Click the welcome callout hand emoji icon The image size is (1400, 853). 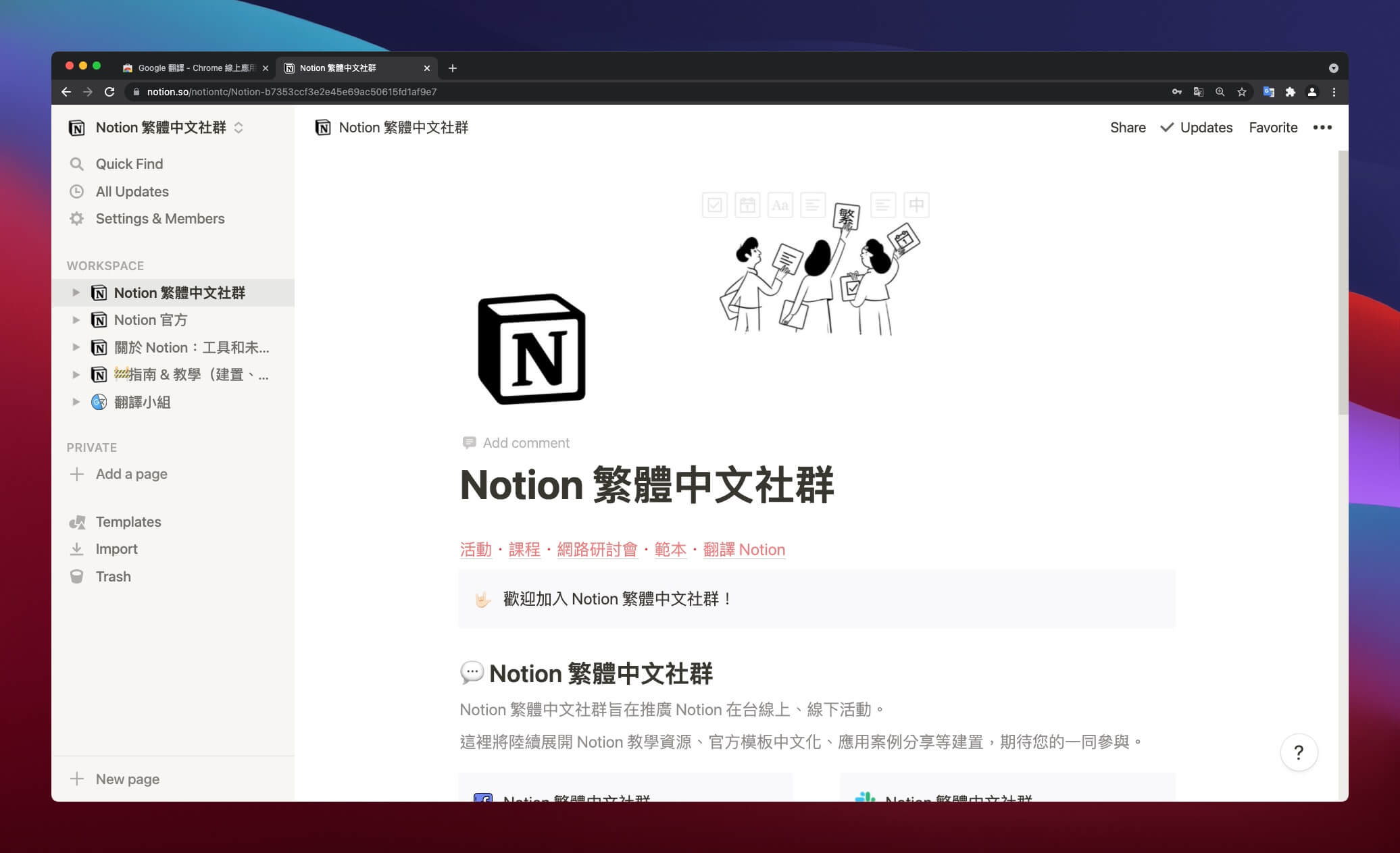[482, 599]
